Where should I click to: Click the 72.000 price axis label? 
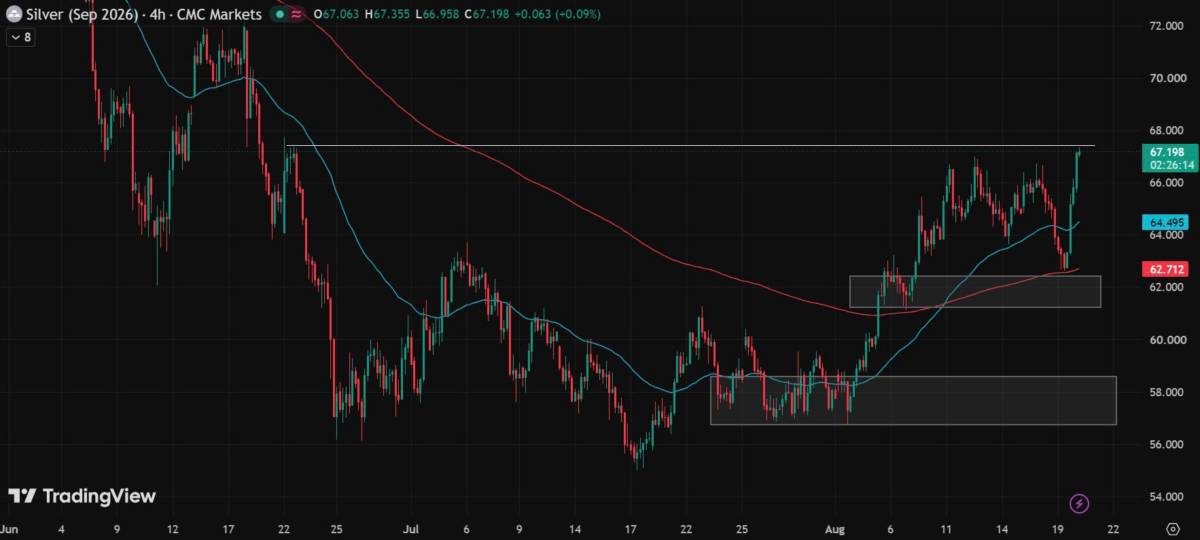coord(1167,26)
